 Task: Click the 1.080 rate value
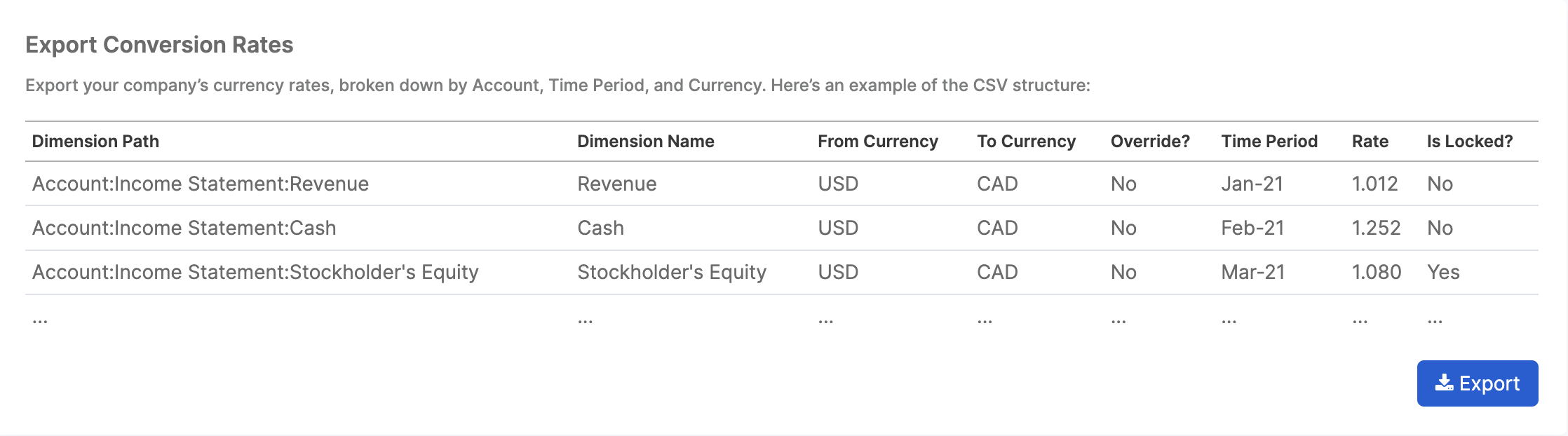(x=1377, y=272)
